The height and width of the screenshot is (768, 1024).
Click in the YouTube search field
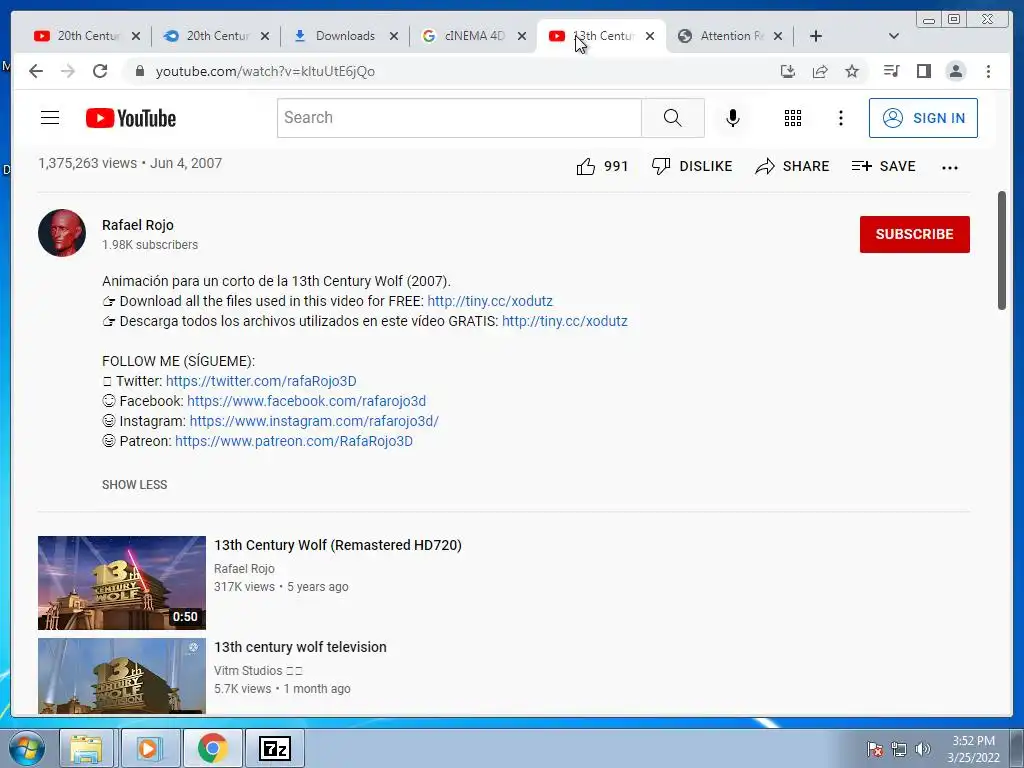coord(459,118)
